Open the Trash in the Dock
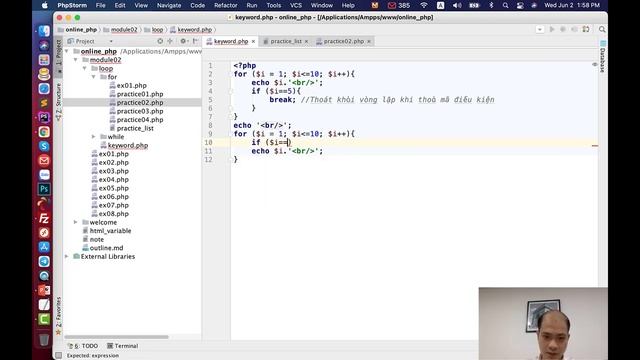The image size is (640, 360). click(x=44, y=339)
